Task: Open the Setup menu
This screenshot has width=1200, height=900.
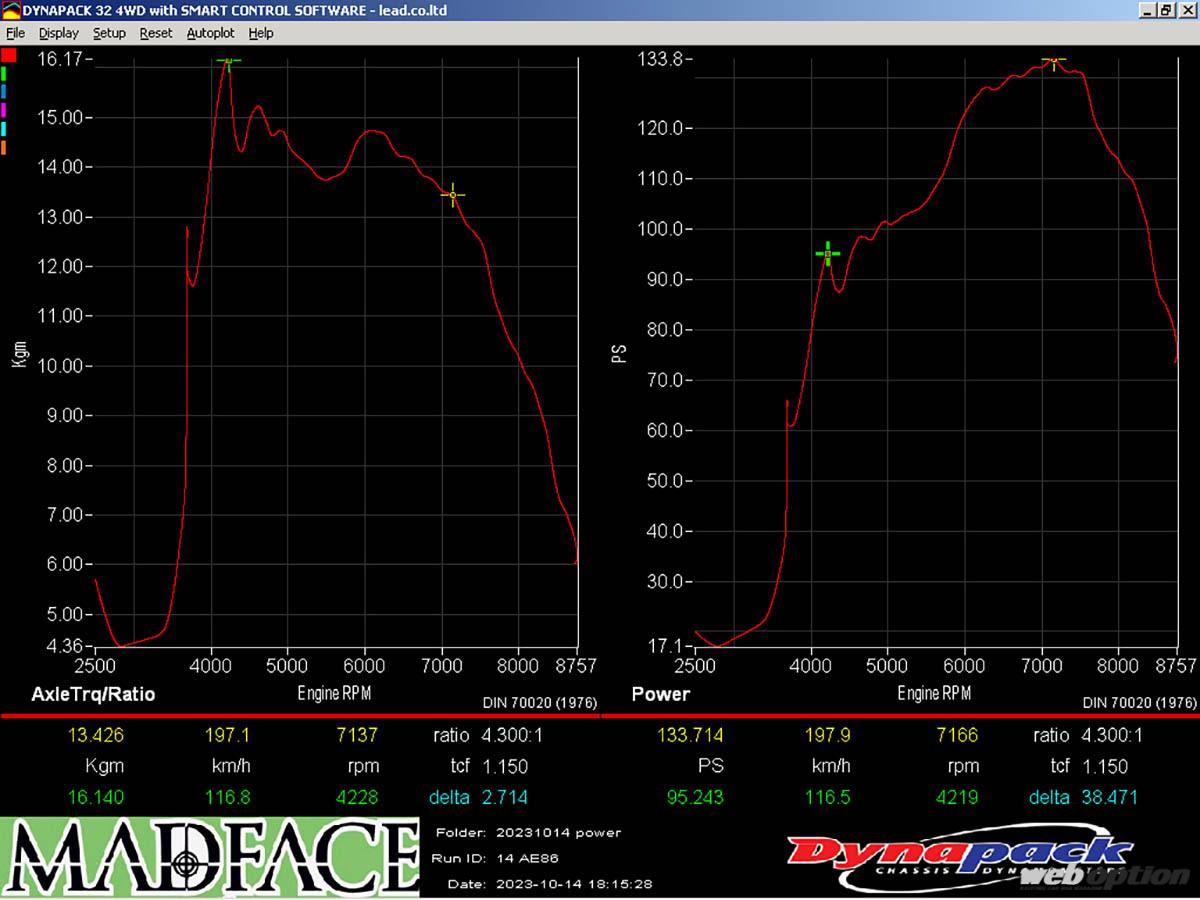Action: 109,33
